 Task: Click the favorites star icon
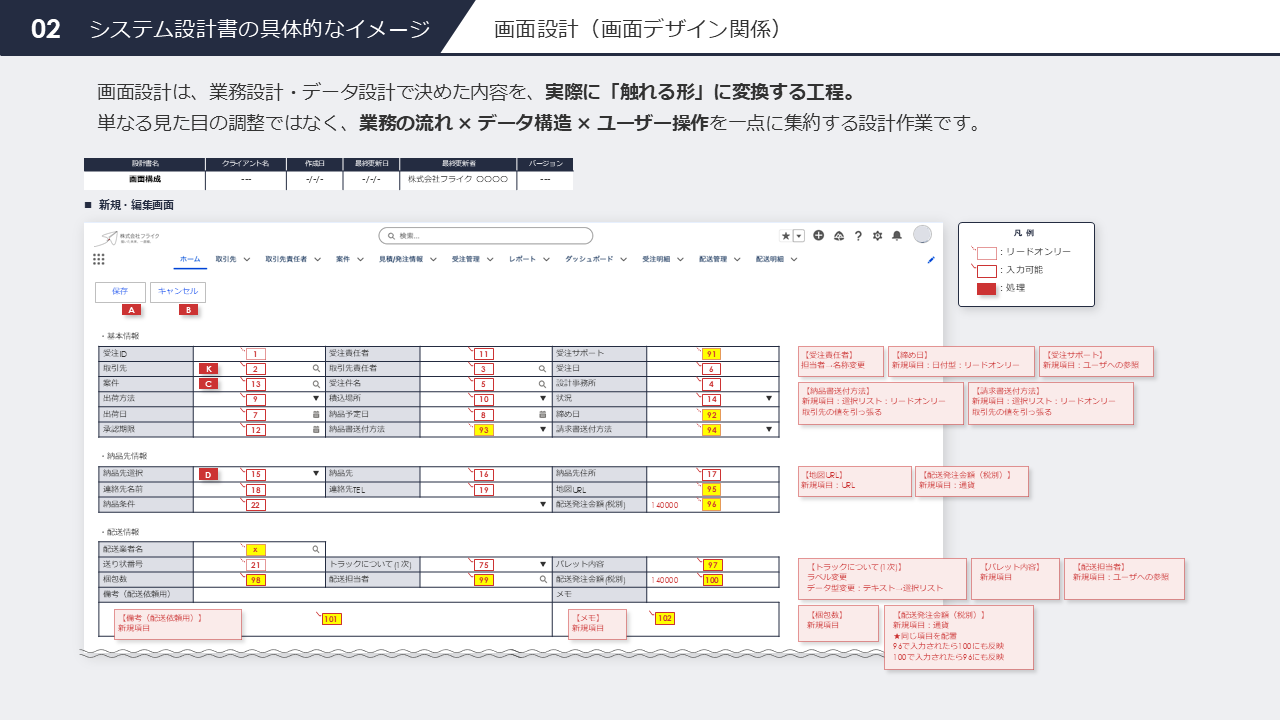pos(786,236)
